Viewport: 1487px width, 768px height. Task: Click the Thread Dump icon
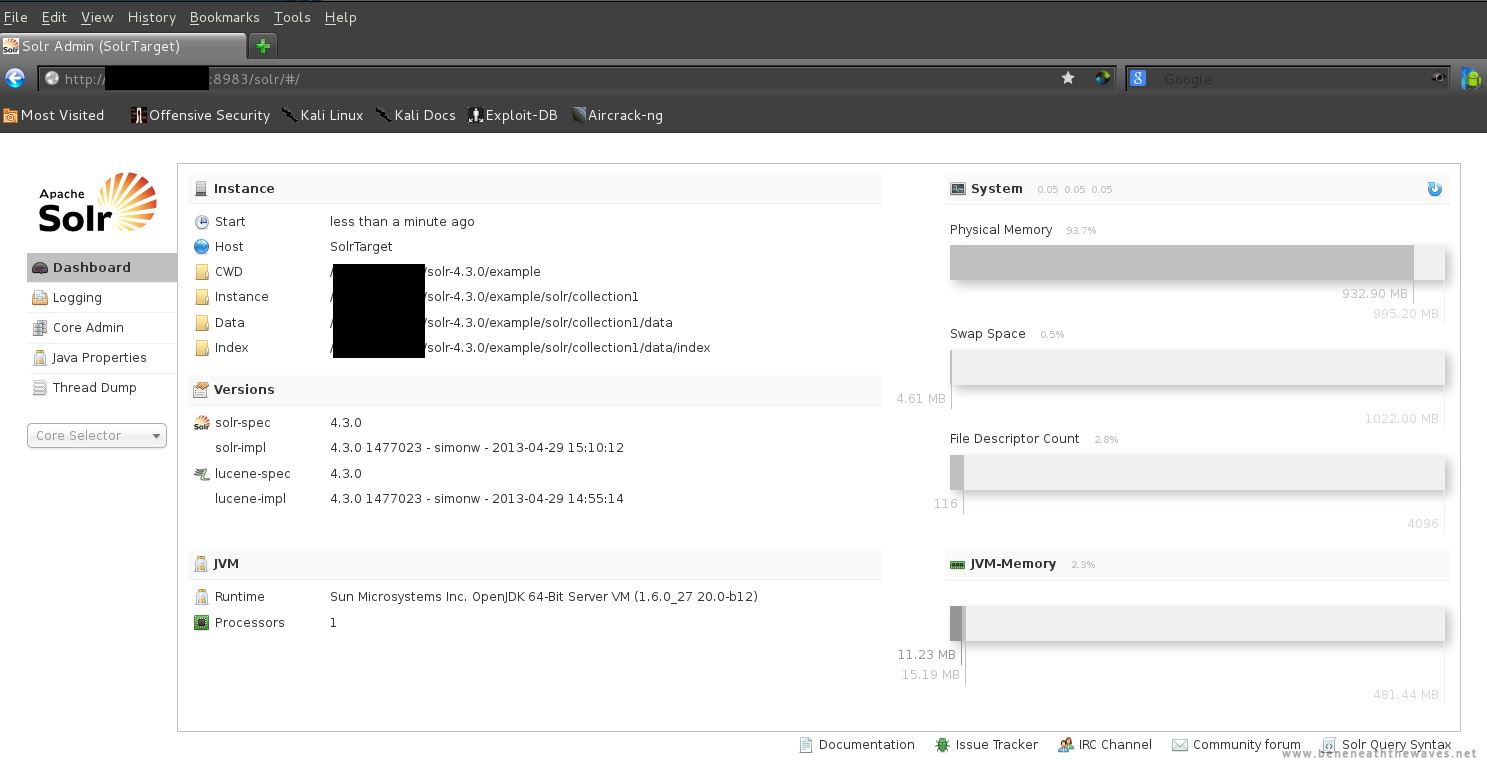(40, 388)
